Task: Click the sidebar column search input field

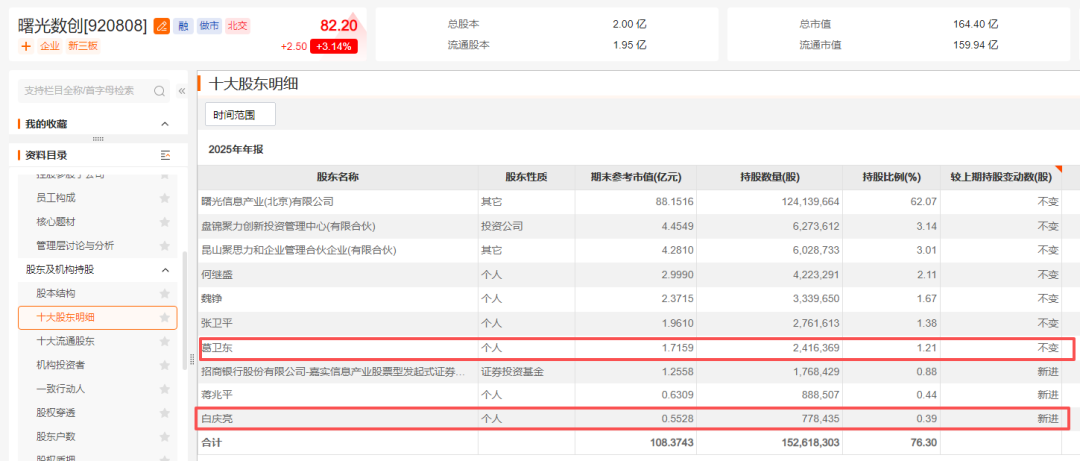Action: (85, 91)
